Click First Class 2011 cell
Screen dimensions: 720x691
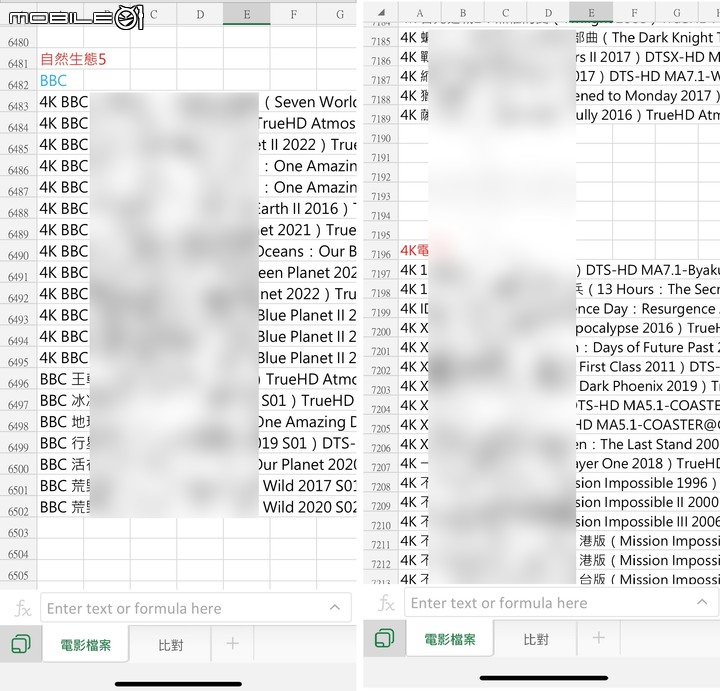(648, 366)
